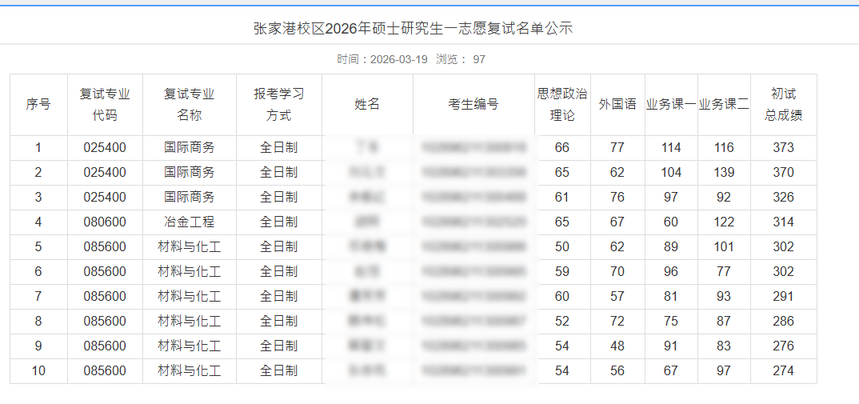Click the 业务课一 column header

tap(671, 104)
